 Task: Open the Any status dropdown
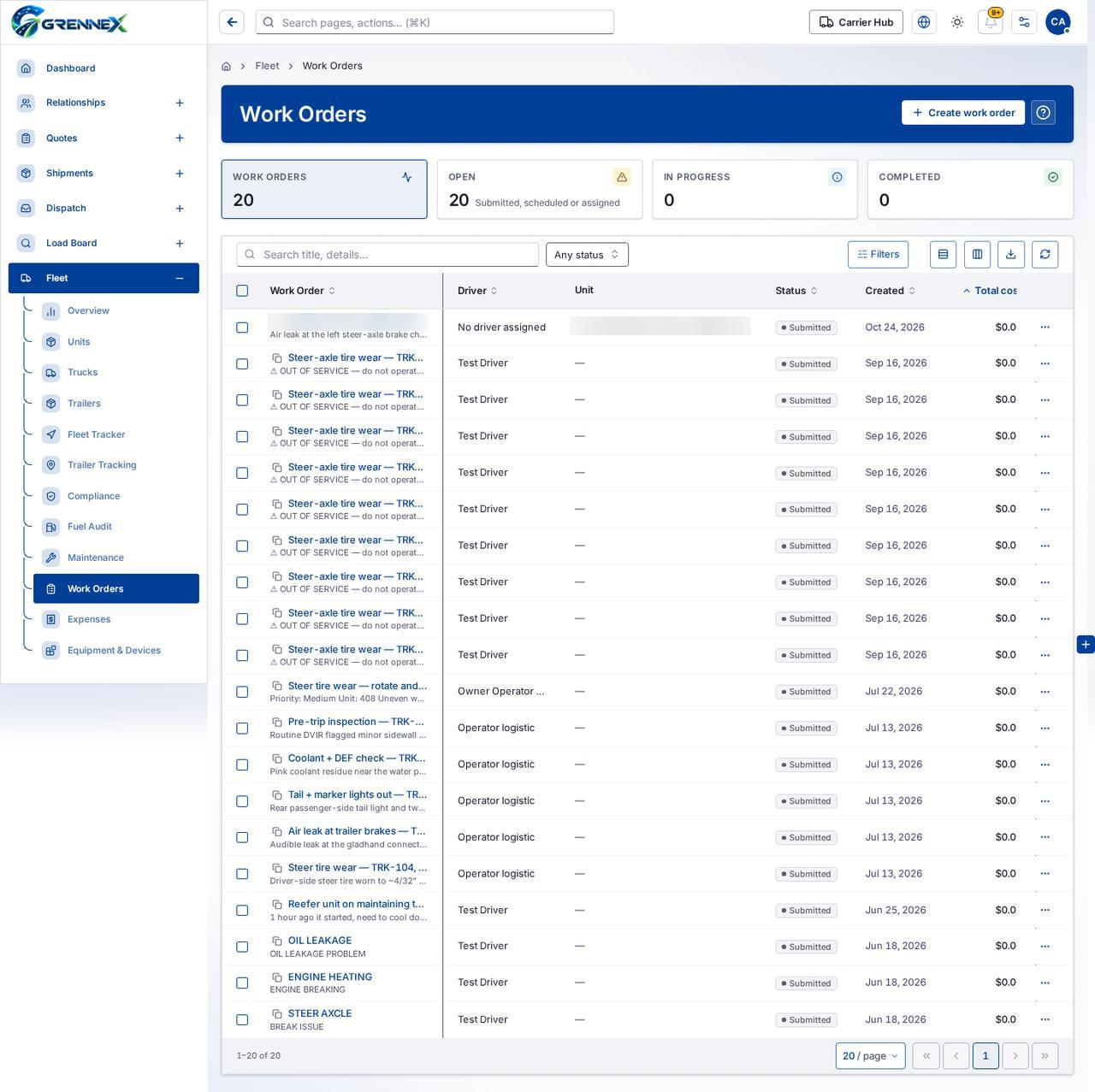(x=587, y=254)
